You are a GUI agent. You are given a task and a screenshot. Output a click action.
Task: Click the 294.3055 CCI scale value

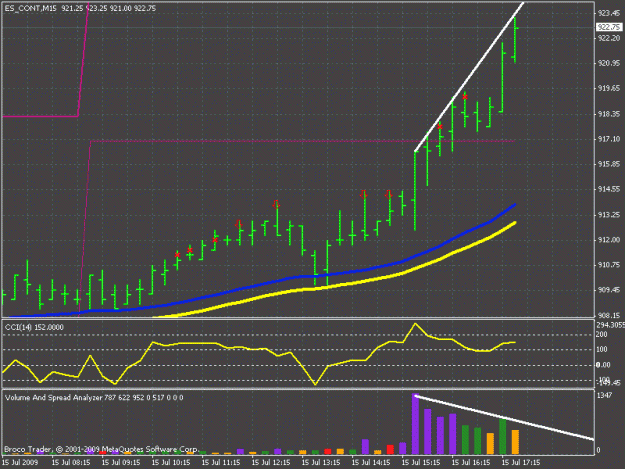610,325
